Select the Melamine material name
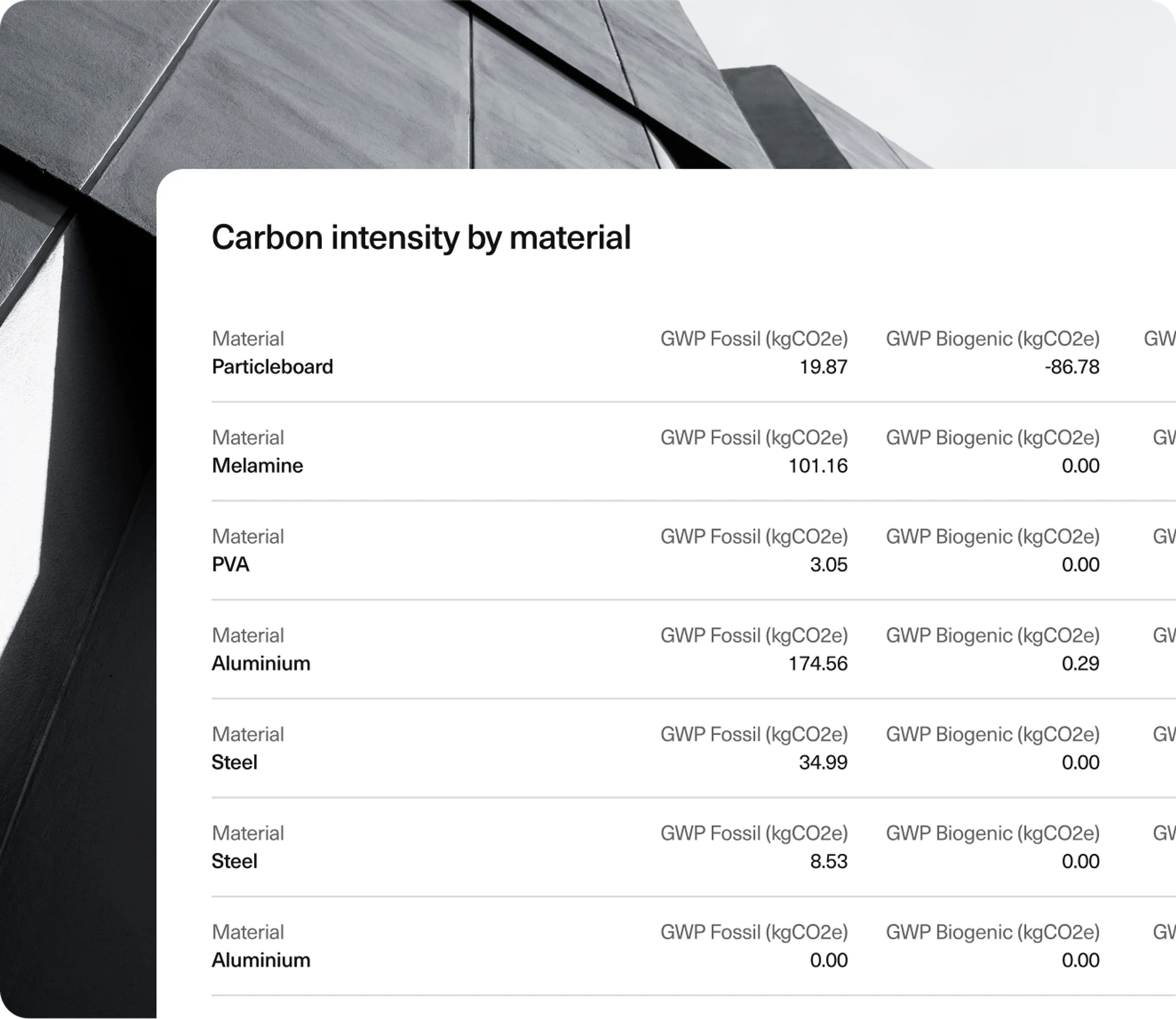 point(258,466)
